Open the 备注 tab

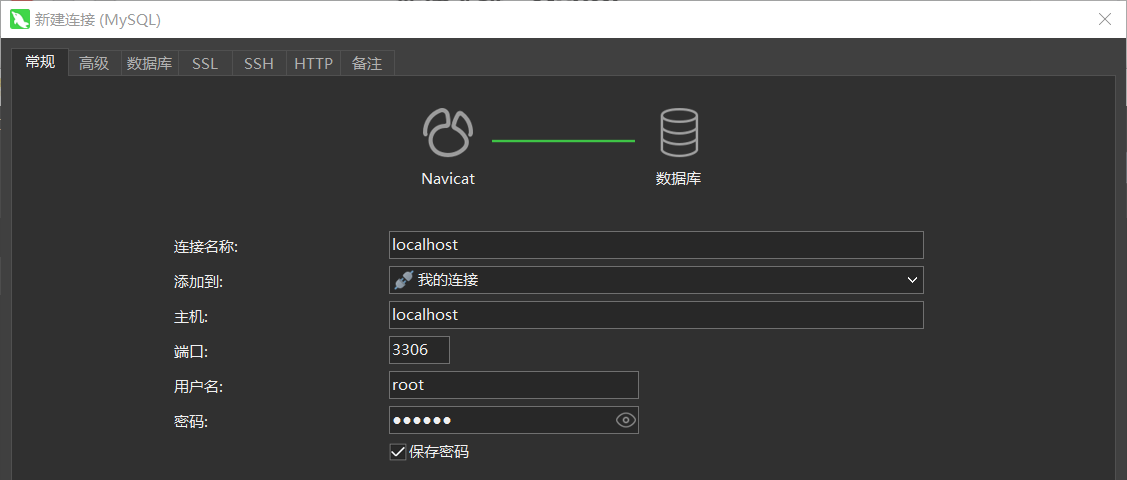pyautogui.click(x=367, y=63)
